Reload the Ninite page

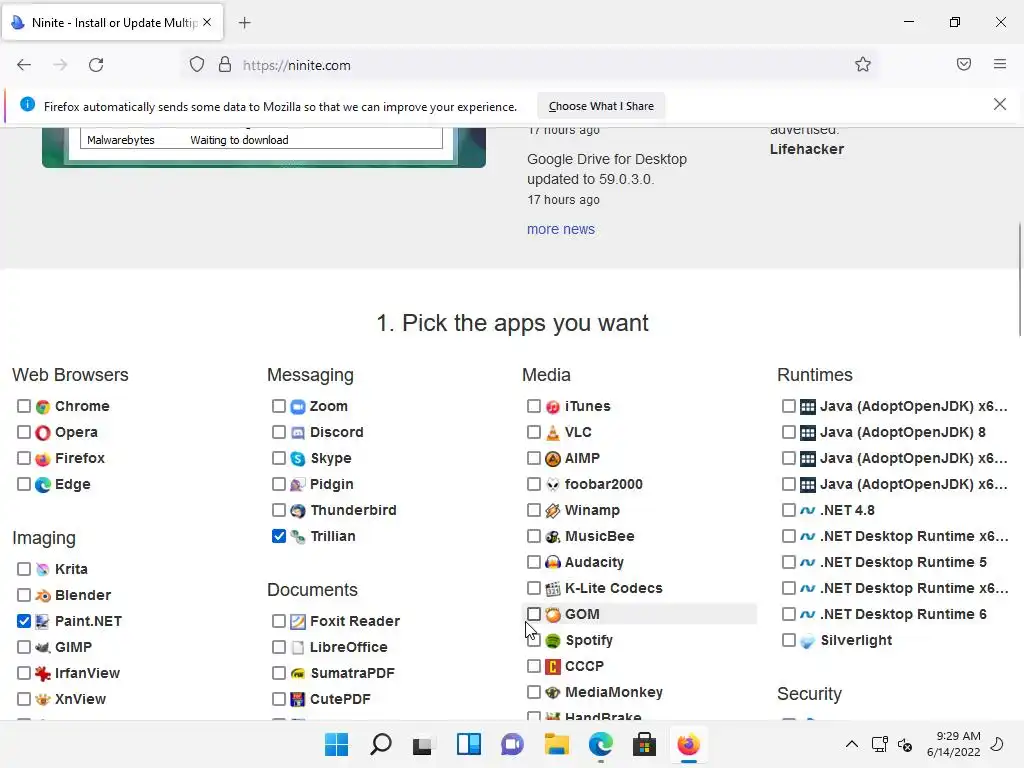click(x=96, y=65)
